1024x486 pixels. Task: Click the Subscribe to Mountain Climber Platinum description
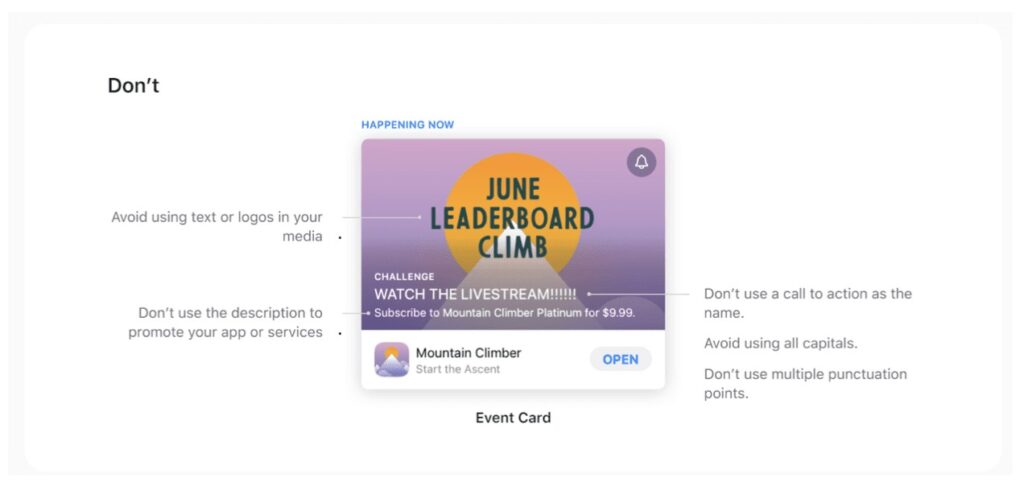point(504,313)
